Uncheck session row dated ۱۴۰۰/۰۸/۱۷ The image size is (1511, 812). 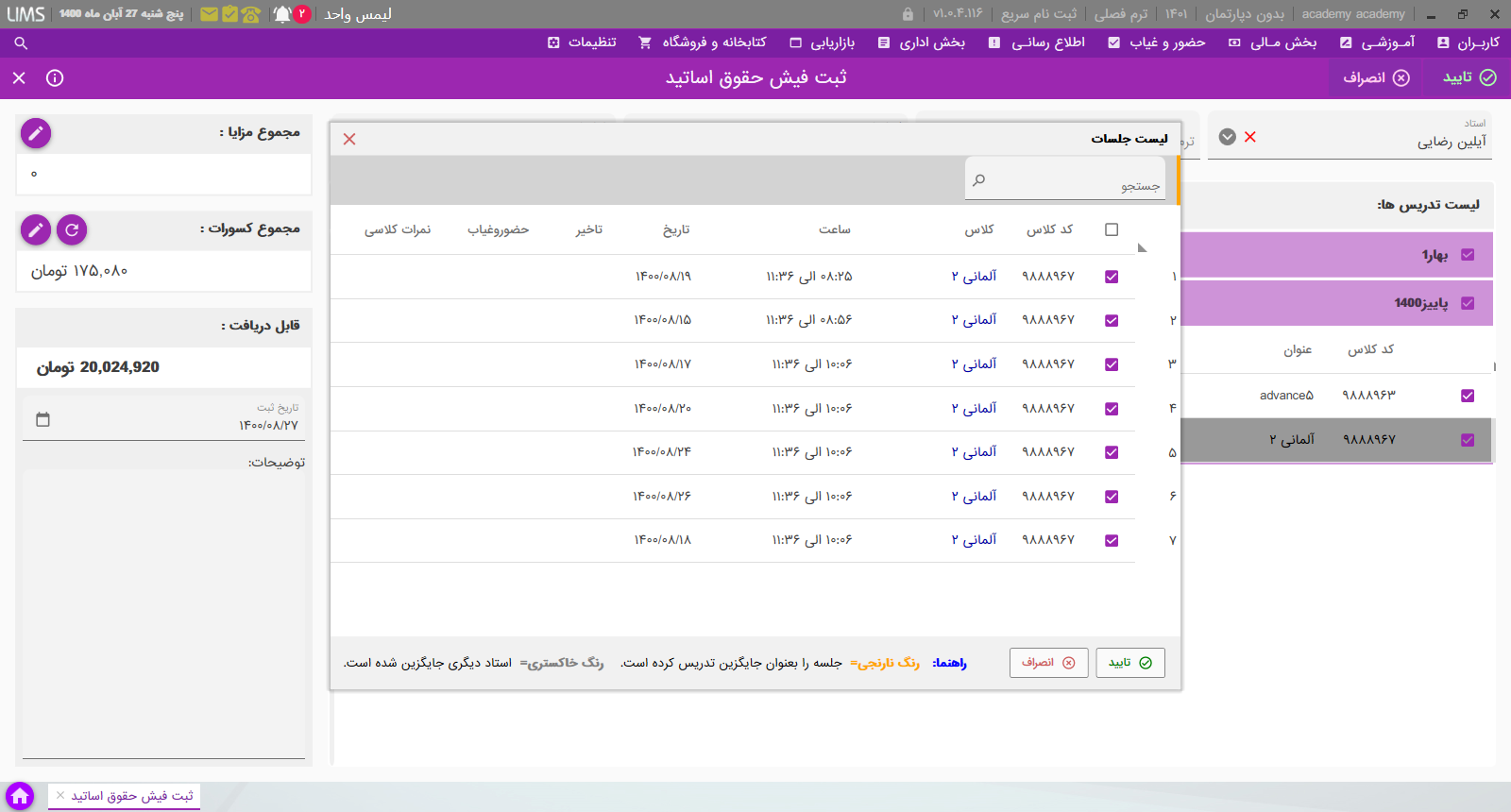point(1112,364)
